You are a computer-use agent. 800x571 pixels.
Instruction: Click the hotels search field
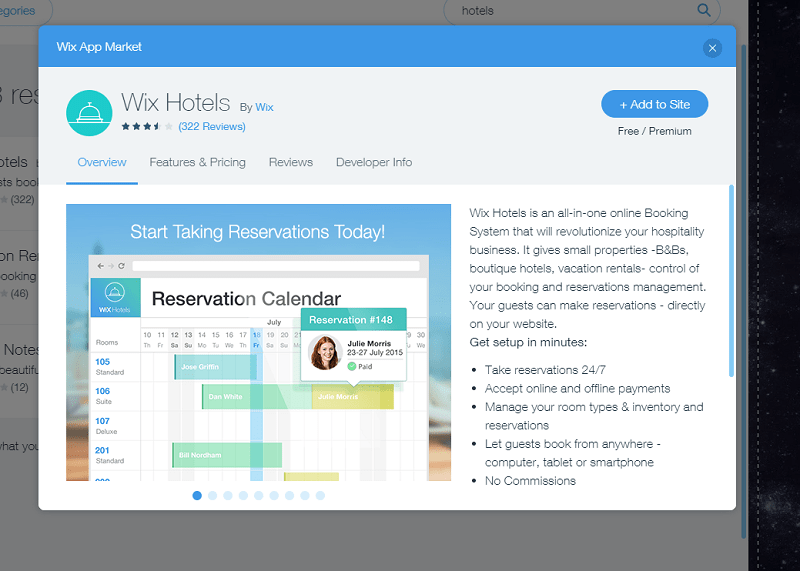pos(582,11)
